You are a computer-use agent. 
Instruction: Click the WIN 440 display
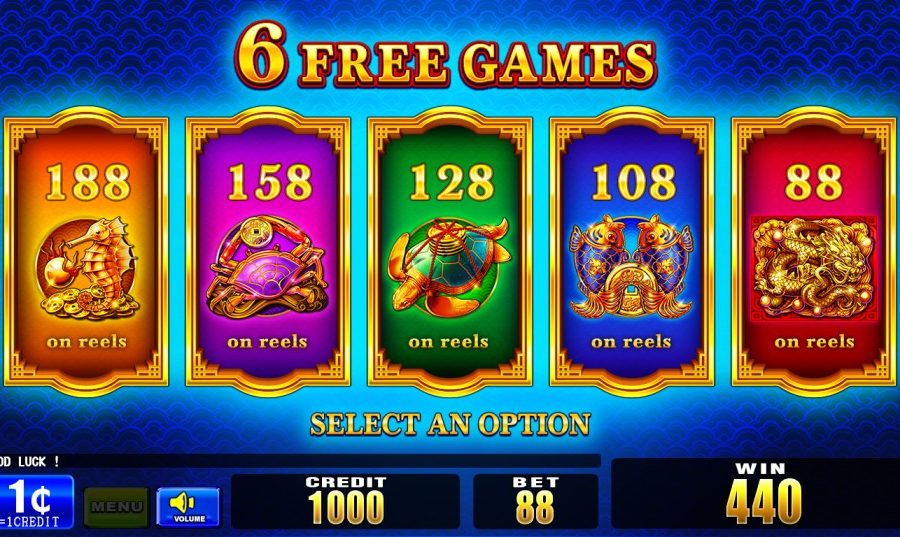[755, 493]
